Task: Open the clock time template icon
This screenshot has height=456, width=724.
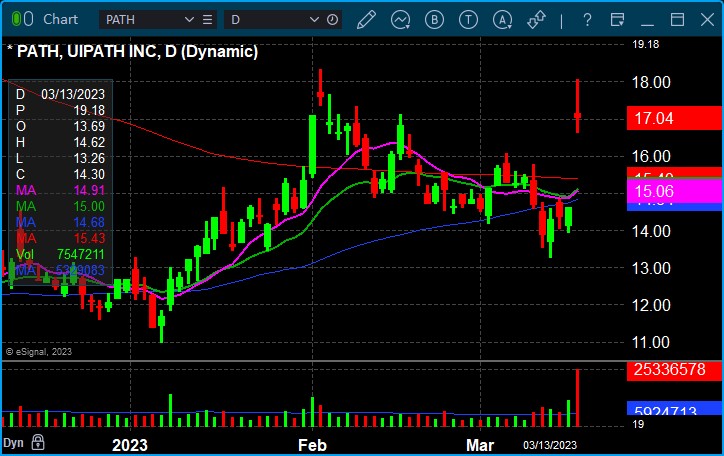Action: click(x=332, y=20)
